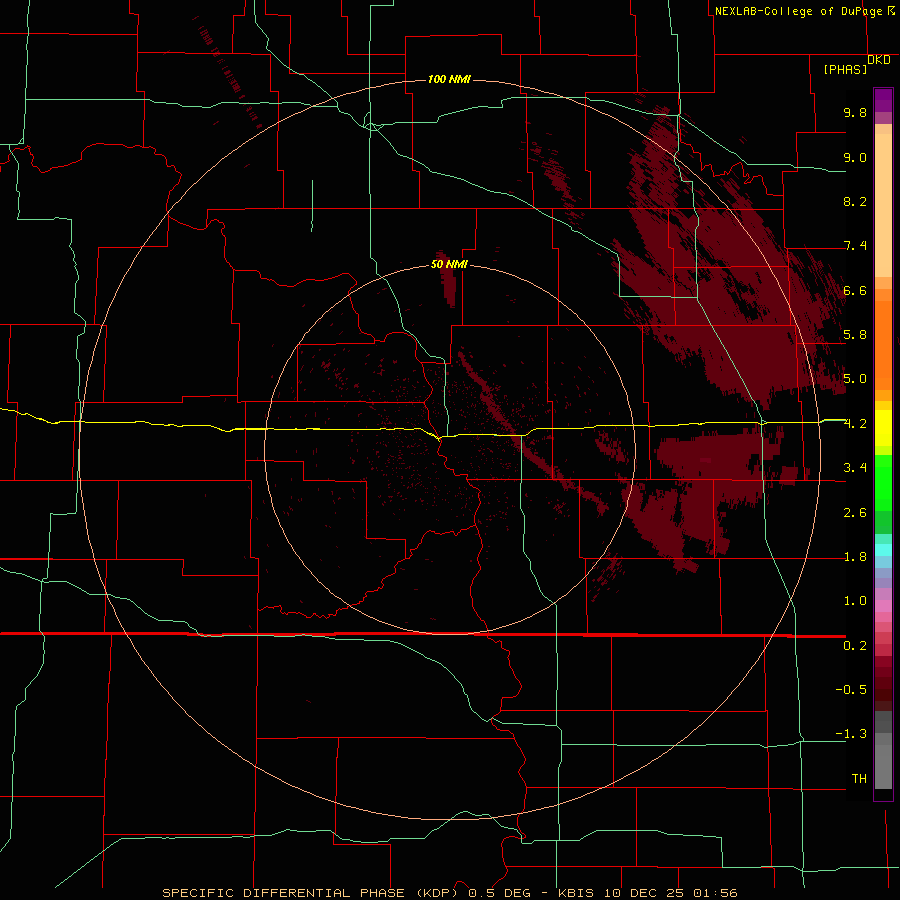Click the 6.6 legend value
Viewport: 900px width, 900px height.
[855, 290]
